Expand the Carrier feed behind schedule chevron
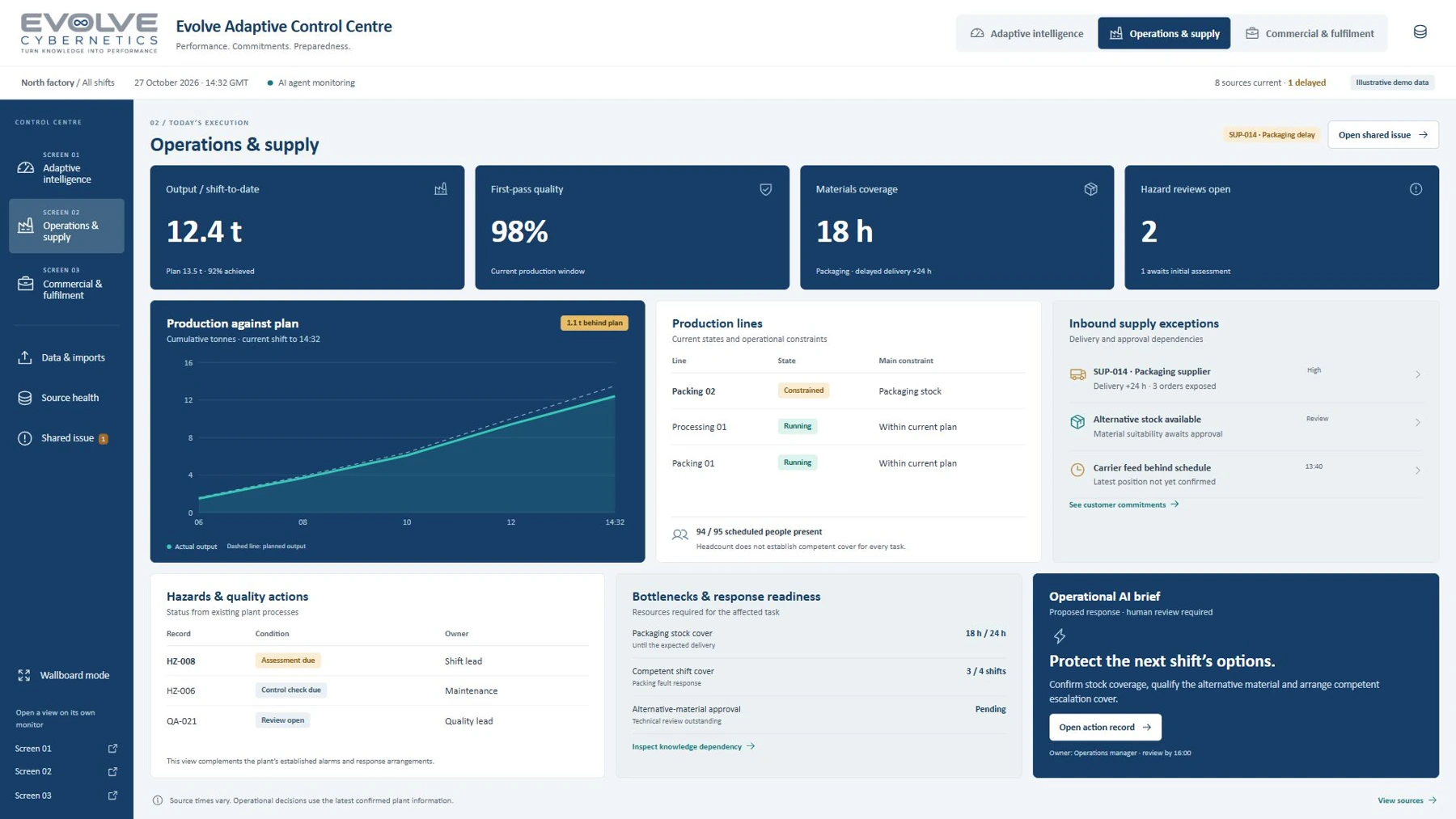The width and height of the screenshot is (1456, 819). [1417, 470]
